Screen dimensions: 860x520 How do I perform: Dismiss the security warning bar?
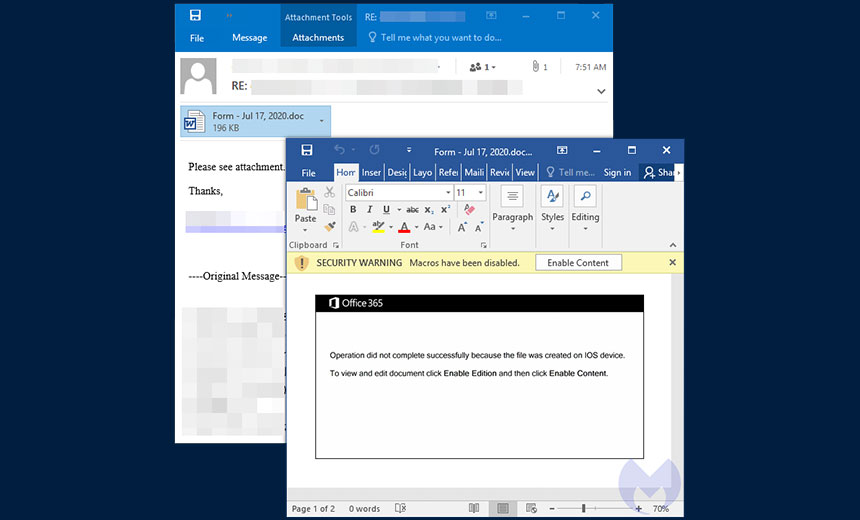click(672, 263)
